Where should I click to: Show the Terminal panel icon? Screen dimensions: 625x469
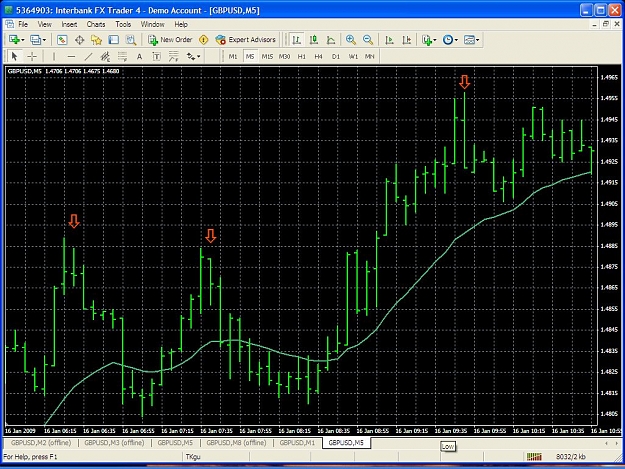(114, 39)
